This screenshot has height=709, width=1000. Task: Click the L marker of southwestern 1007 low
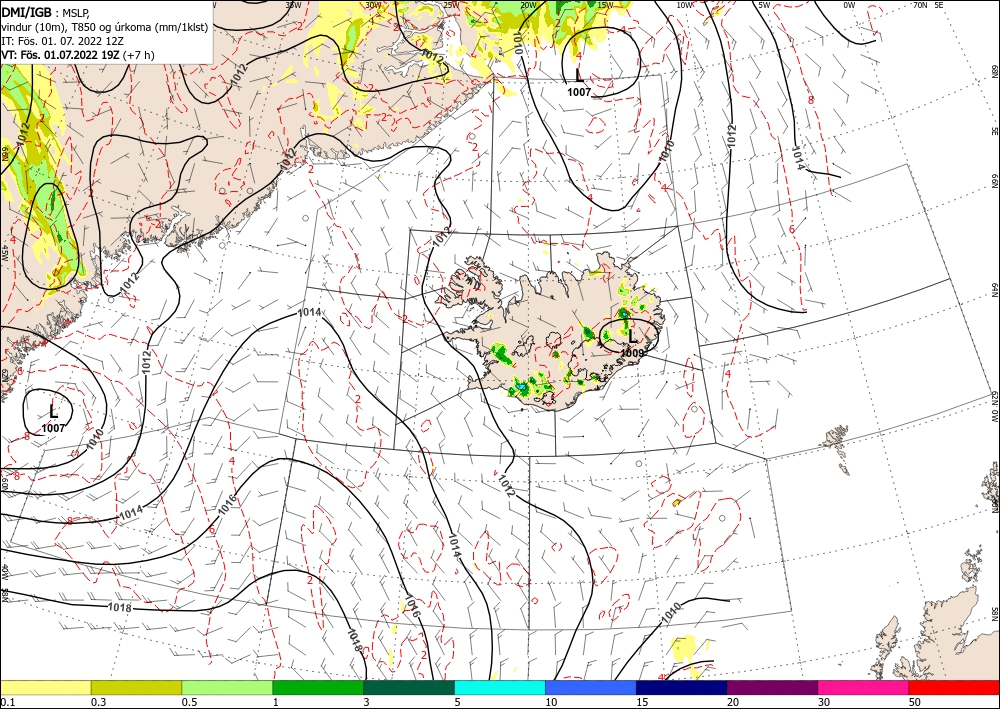pos(53,411)
